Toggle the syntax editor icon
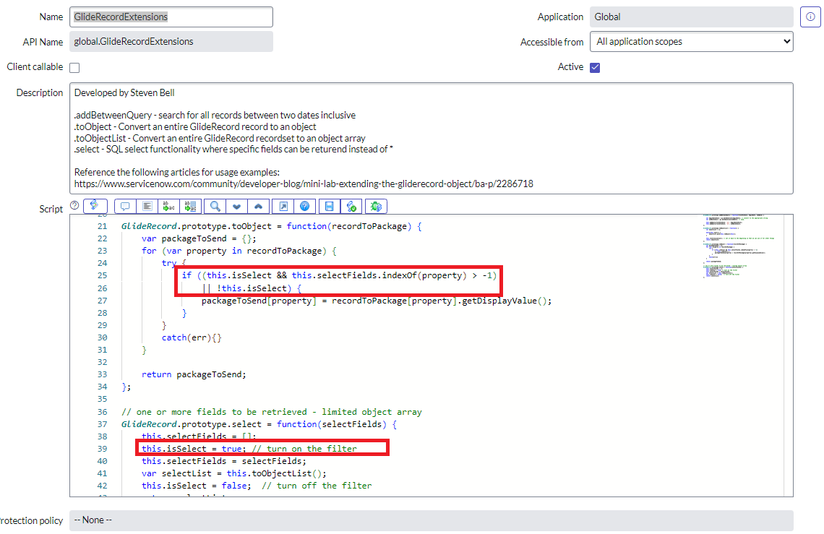 click(95, 206)
